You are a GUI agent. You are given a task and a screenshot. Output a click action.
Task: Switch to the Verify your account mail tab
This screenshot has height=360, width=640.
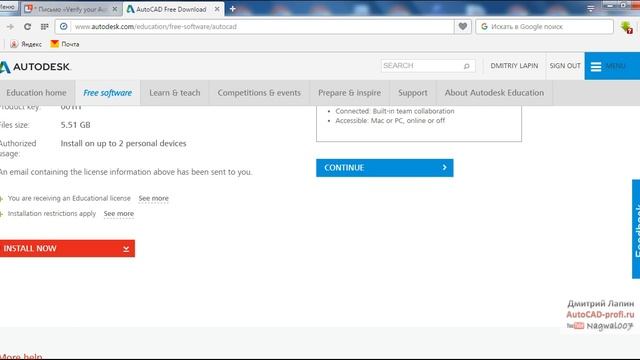[71, 9]
